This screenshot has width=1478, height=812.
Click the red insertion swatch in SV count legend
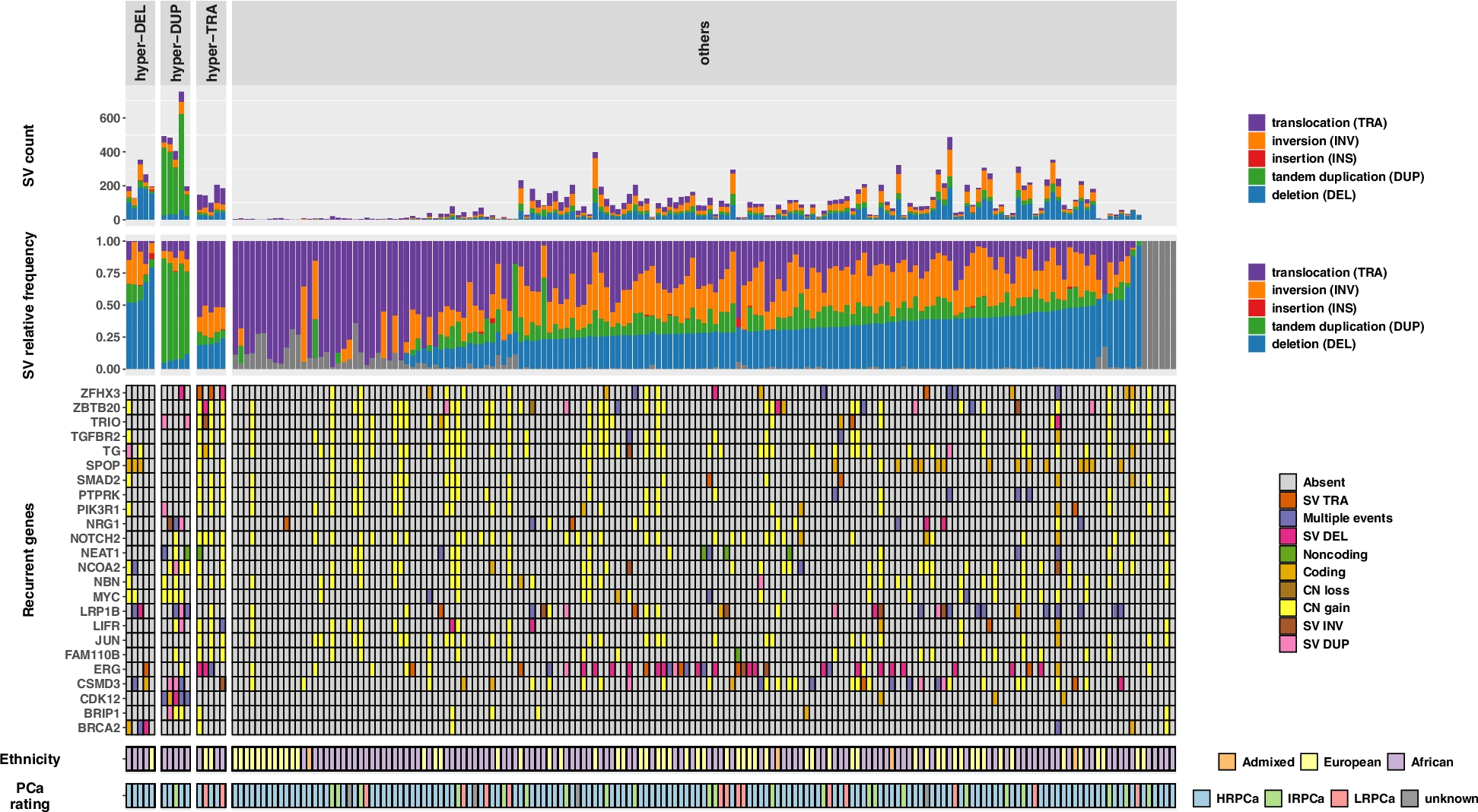(x=1257, y=158)
